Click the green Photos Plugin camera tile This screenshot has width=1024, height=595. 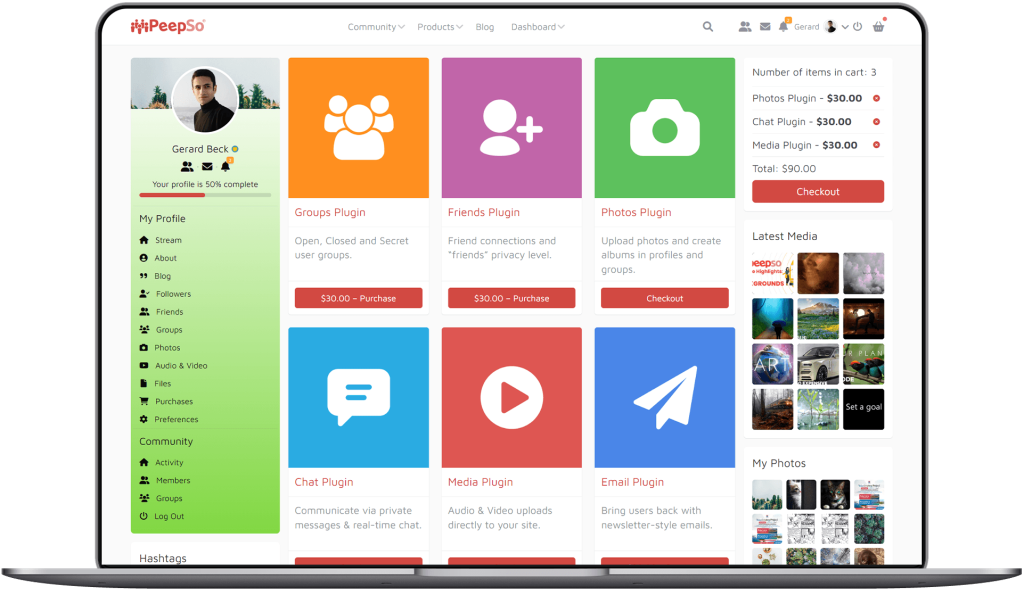coord(665,128)
